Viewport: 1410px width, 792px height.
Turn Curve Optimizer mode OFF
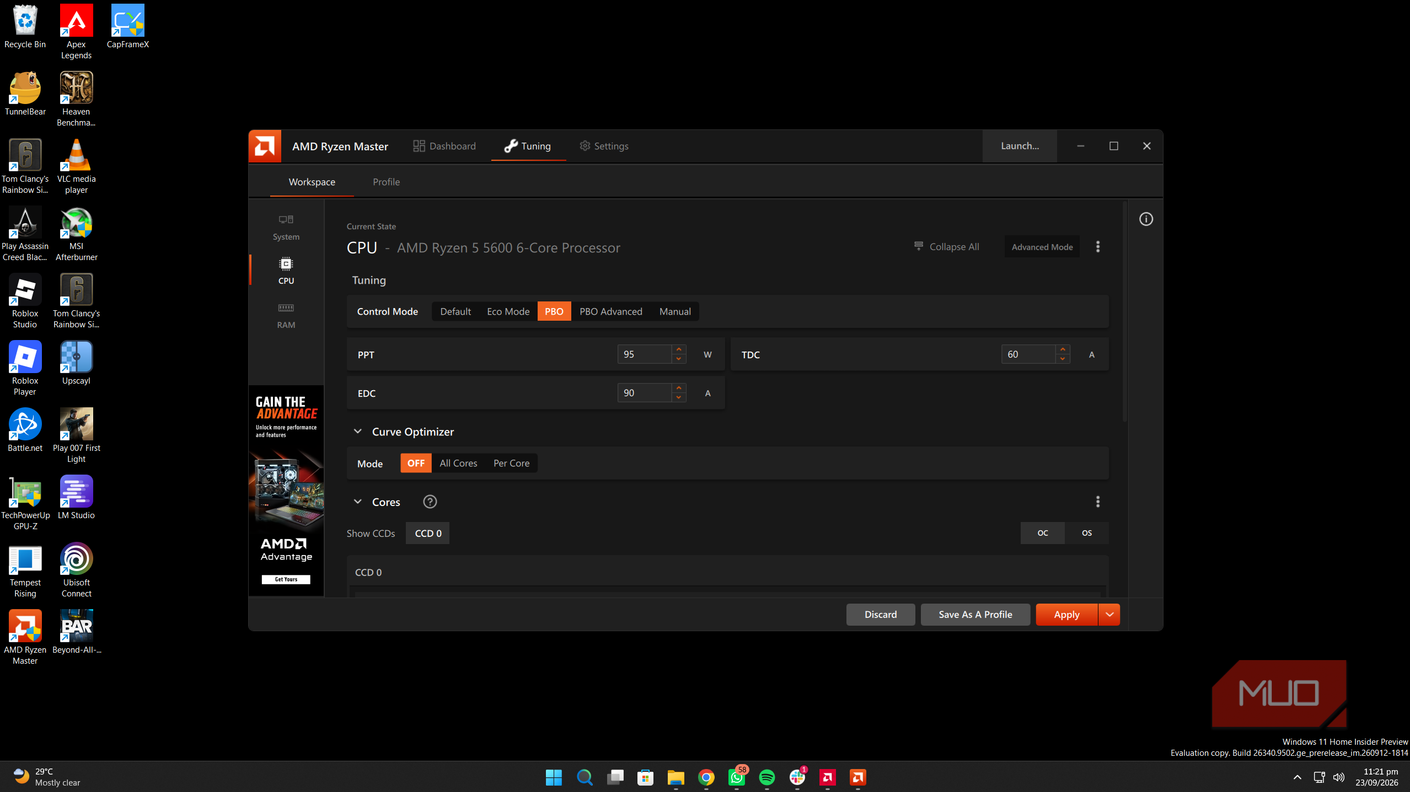416,463
